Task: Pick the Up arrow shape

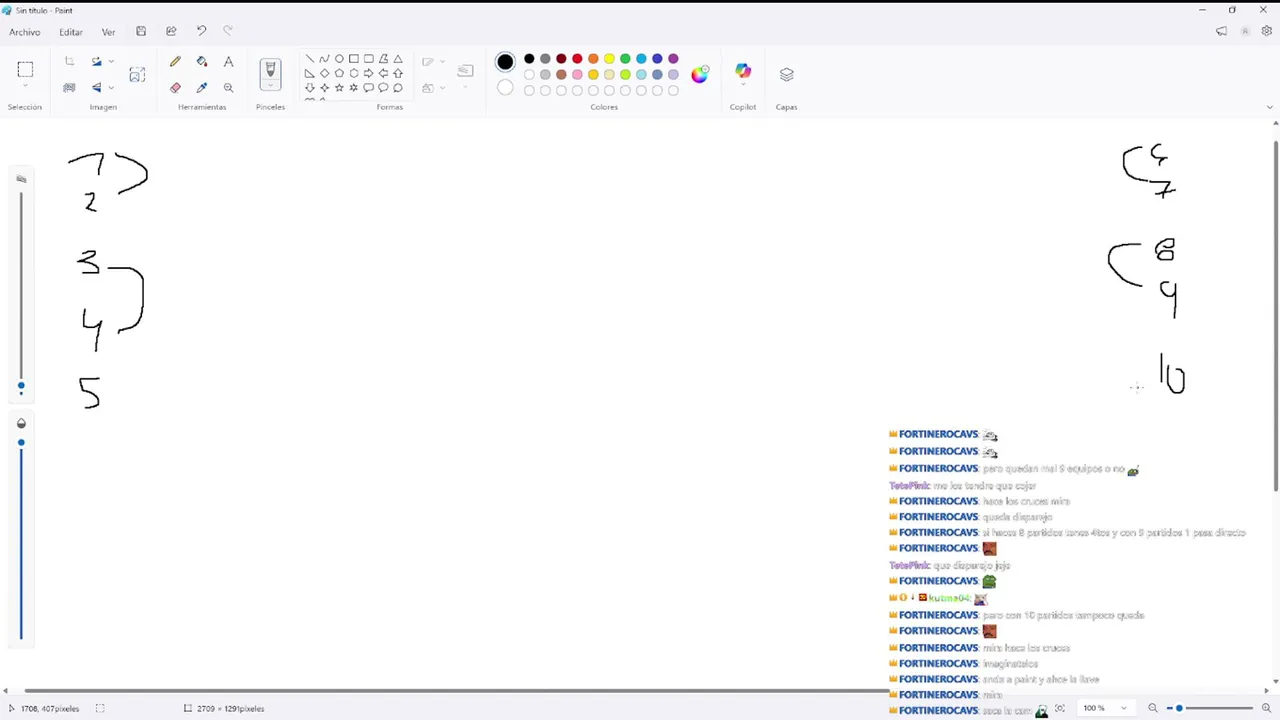Action: point(398,73)
